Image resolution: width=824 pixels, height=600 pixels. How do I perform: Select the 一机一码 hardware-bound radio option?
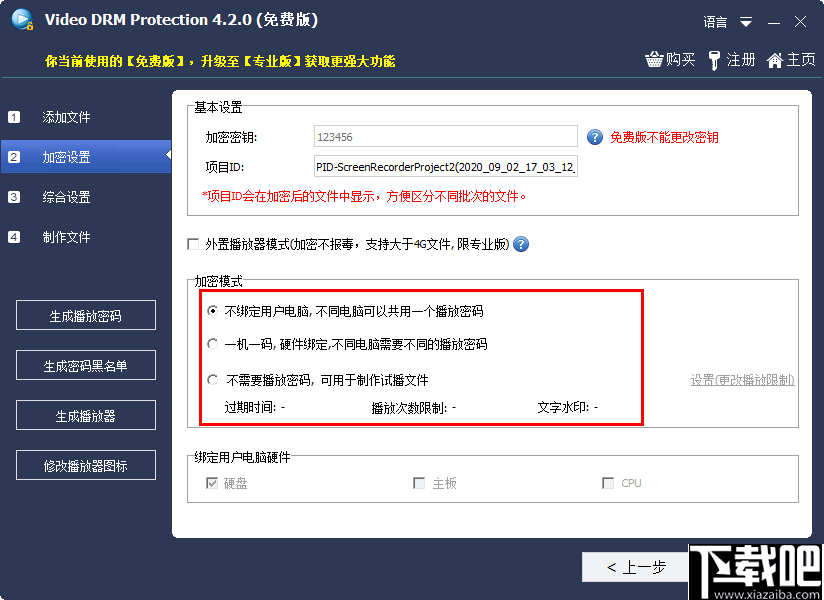[212, 342]
